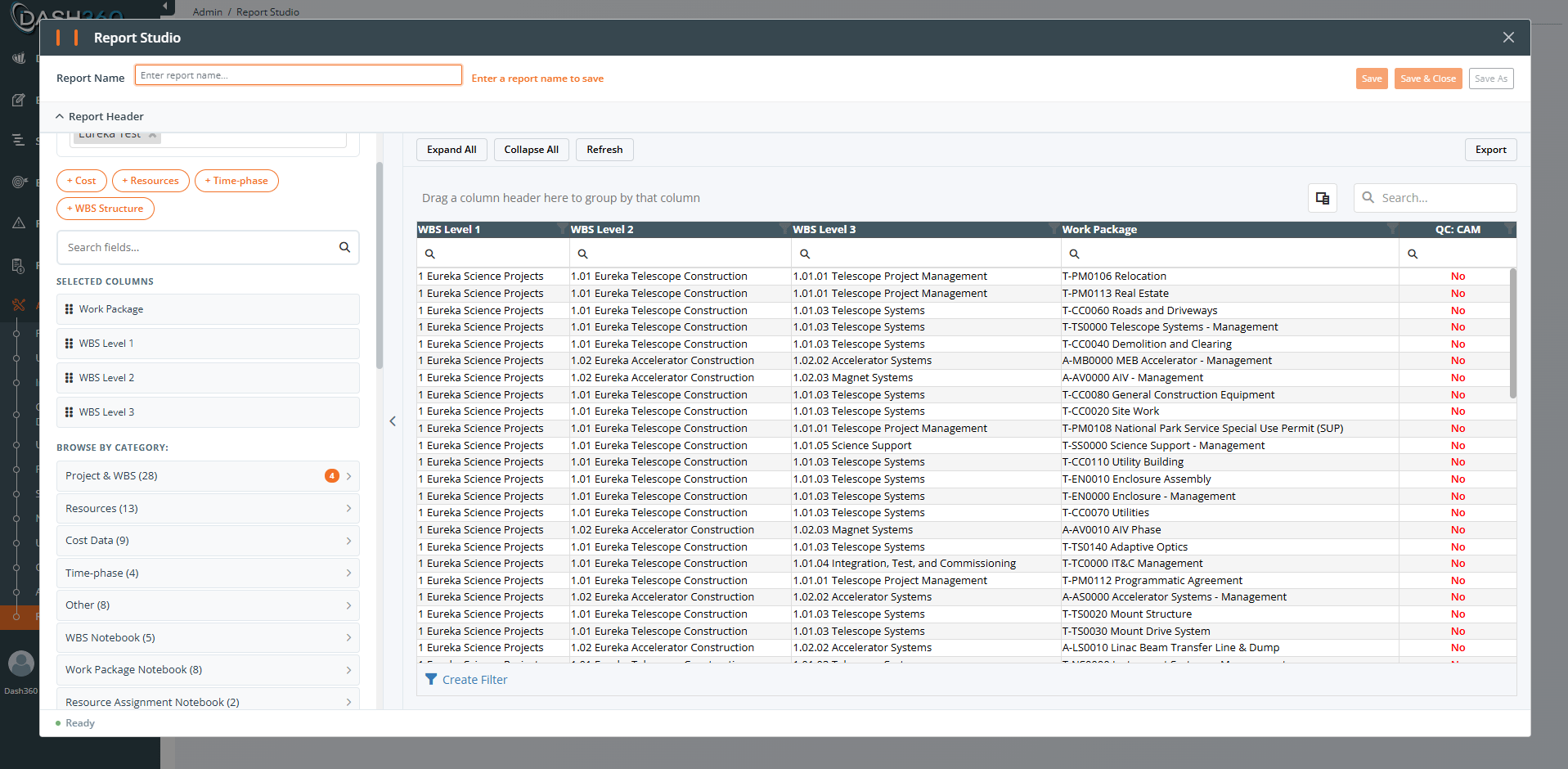Select the T-CC0020 Site Work cell
This screenshot has width=1568, height=769.
(1229, 411)
